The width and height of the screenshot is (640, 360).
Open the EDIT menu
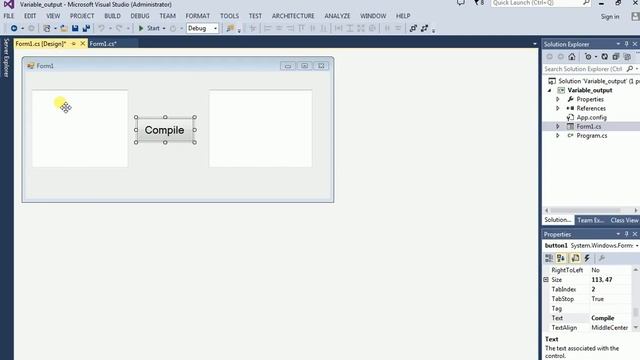[30, 16]
